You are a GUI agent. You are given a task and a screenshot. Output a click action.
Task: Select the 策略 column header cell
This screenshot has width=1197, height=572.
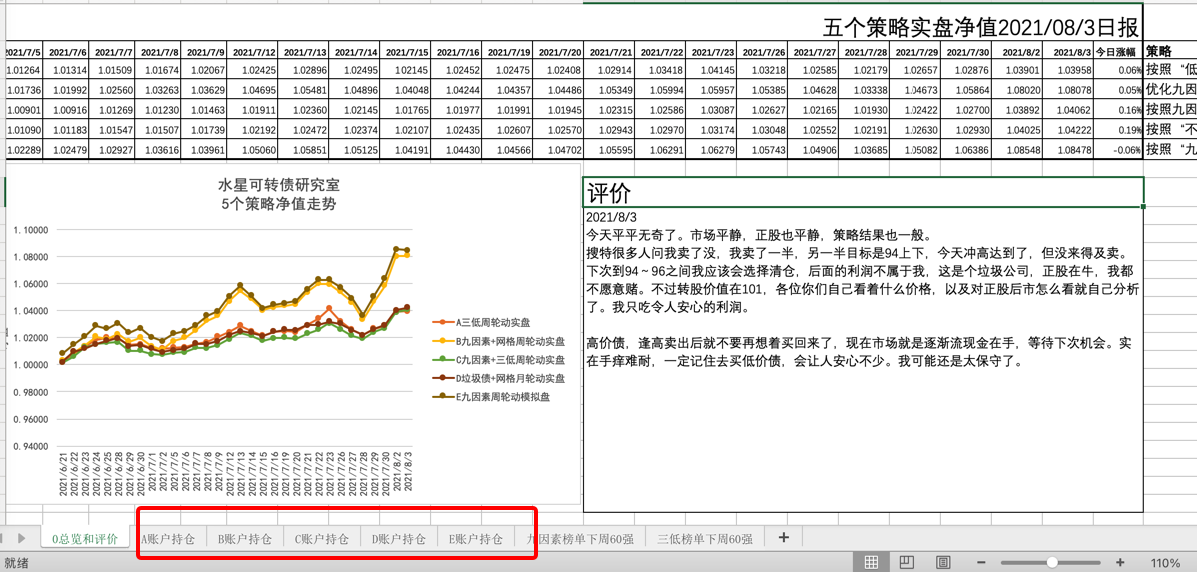pos(1170,51)
